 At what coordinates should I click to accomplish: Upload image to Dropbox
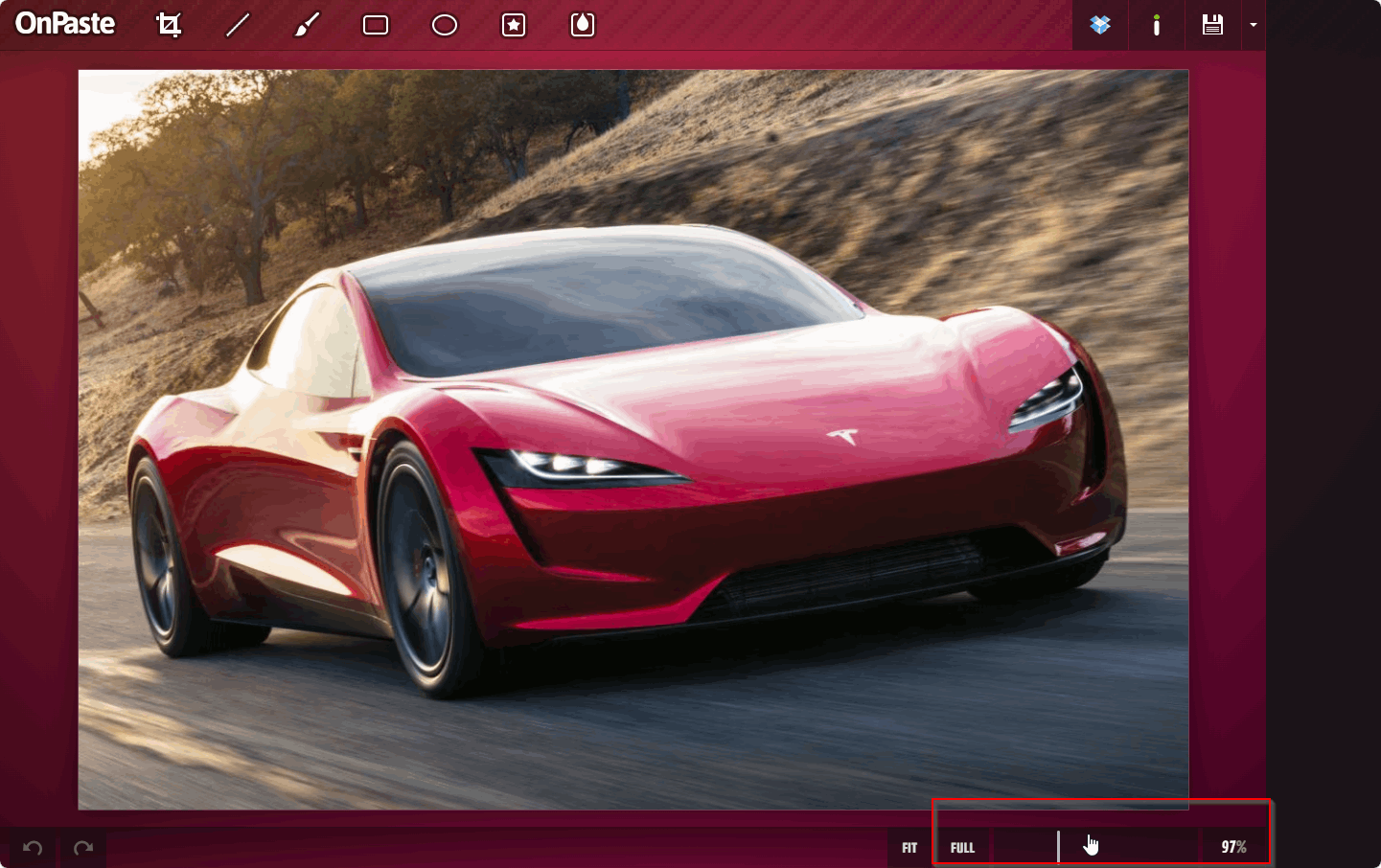(1100, 25)
